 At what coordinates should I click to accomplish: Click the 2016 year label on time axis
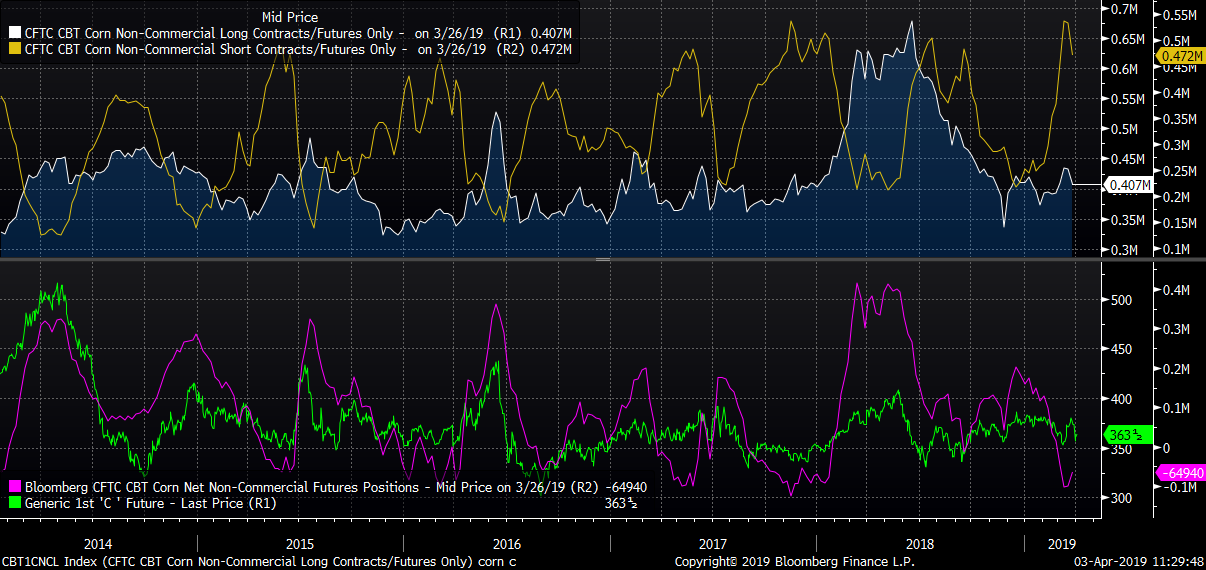[507, 545]
